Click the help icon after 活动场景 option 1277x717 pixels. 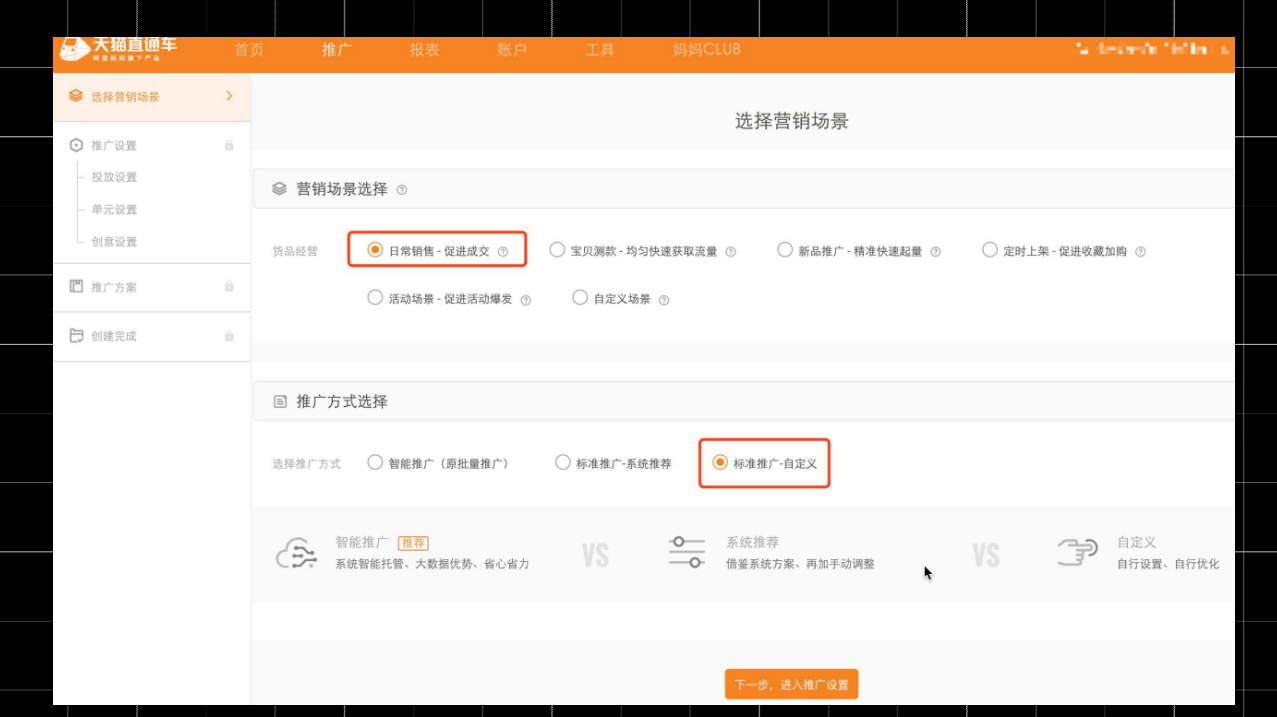click(x=525, y=300)
